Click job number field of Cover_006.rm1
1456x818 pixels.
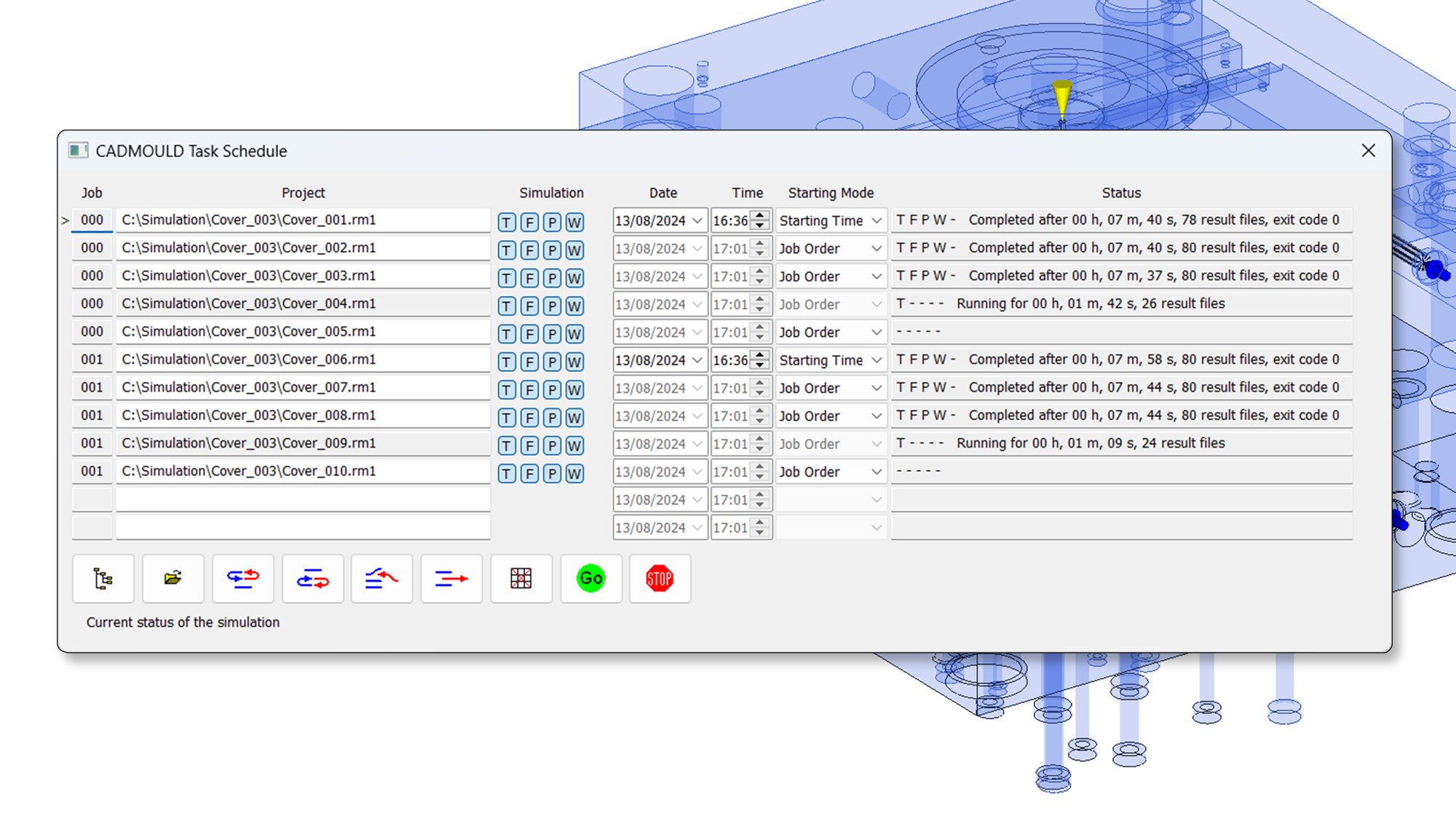coord(92,360)
